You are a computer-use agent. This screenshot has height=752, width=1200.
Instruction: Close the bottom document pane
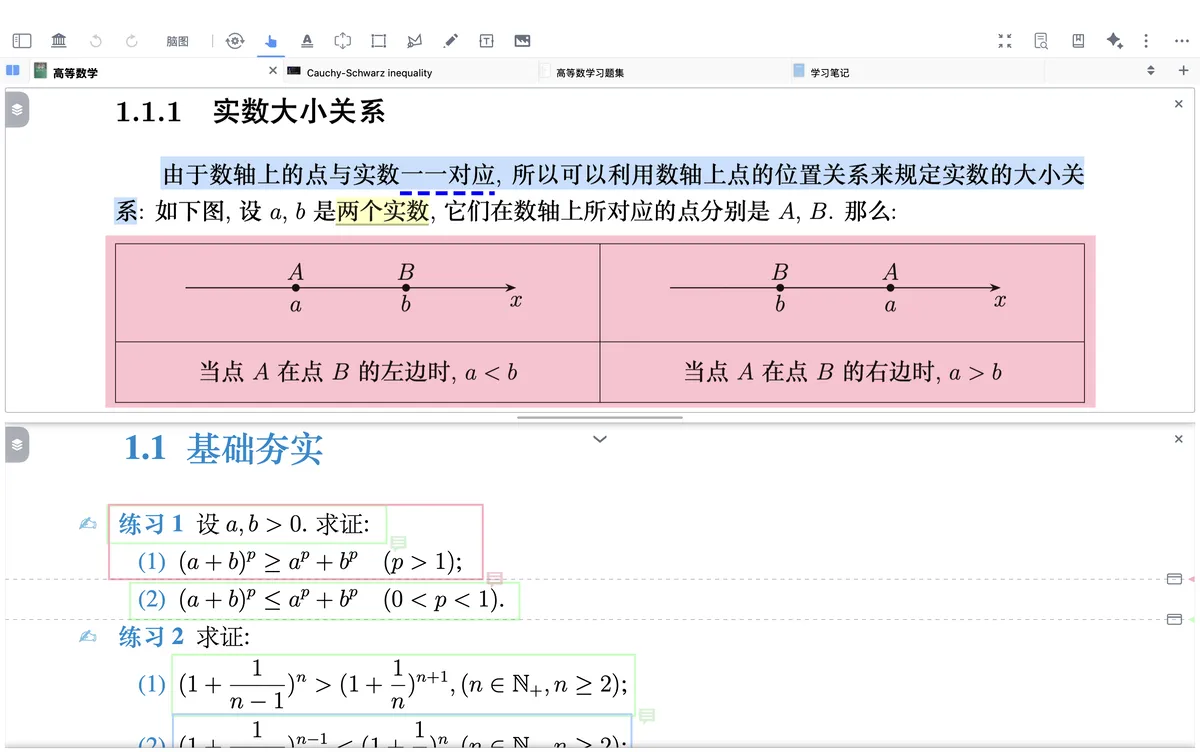[1178, 439]
